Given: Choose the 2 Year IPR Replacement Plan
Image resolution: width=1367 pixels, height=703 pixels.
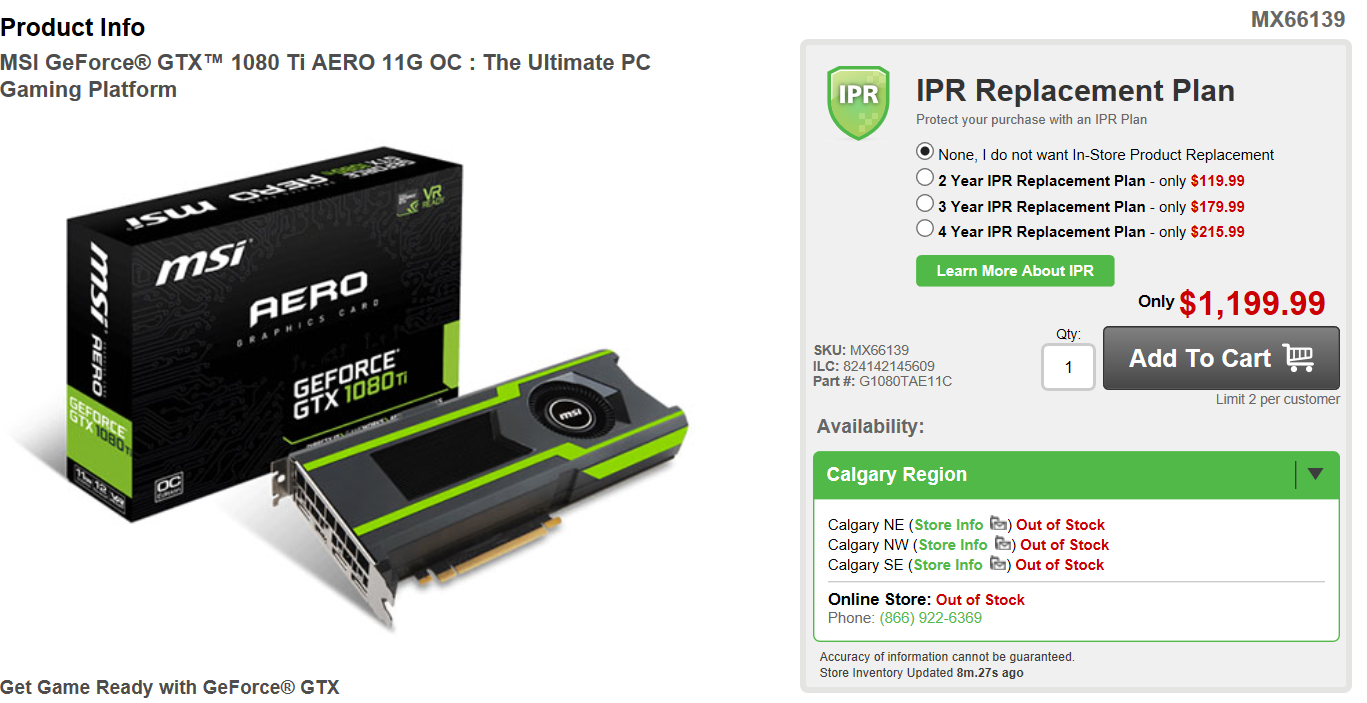Looking at the screenshot, I should tap(925, 178).
